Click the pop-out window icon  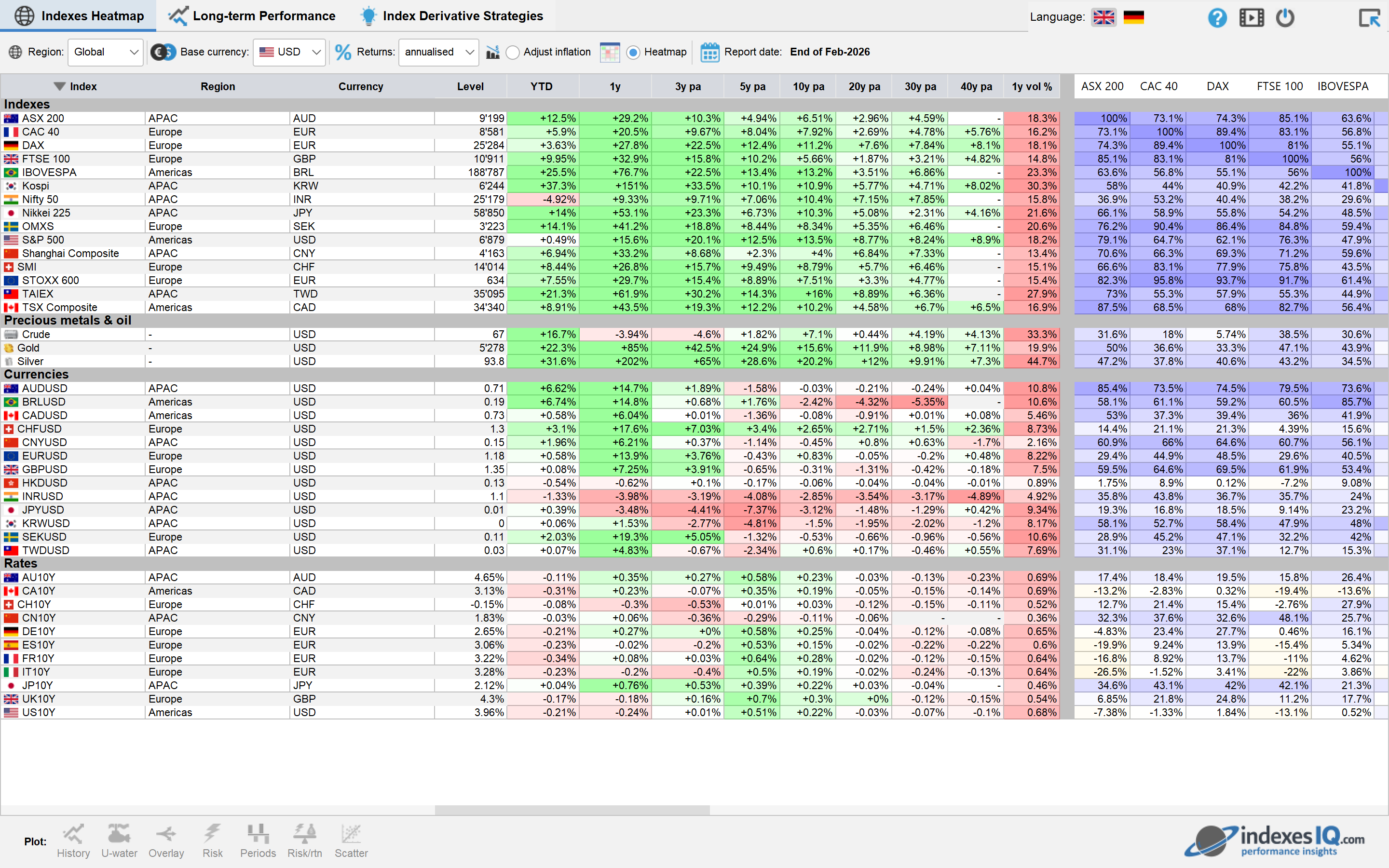pos(1370,17)
